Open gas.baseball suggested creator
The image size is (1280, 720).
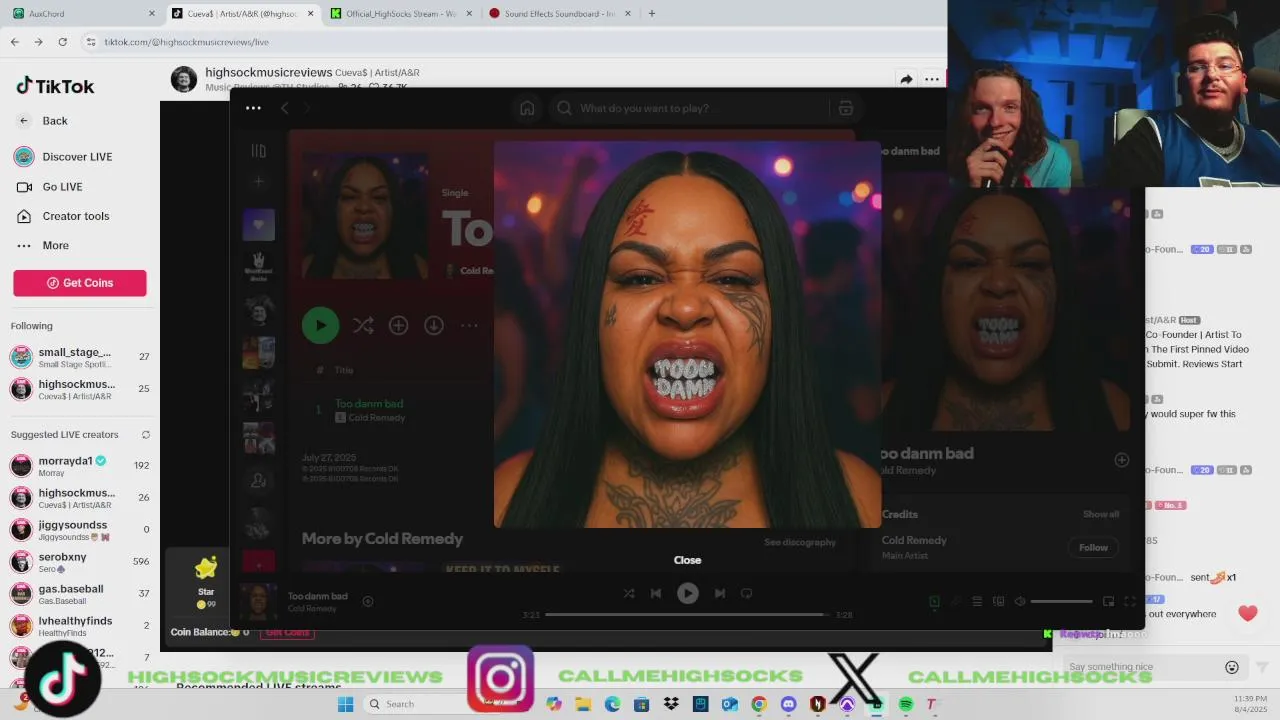pos(79,594)
